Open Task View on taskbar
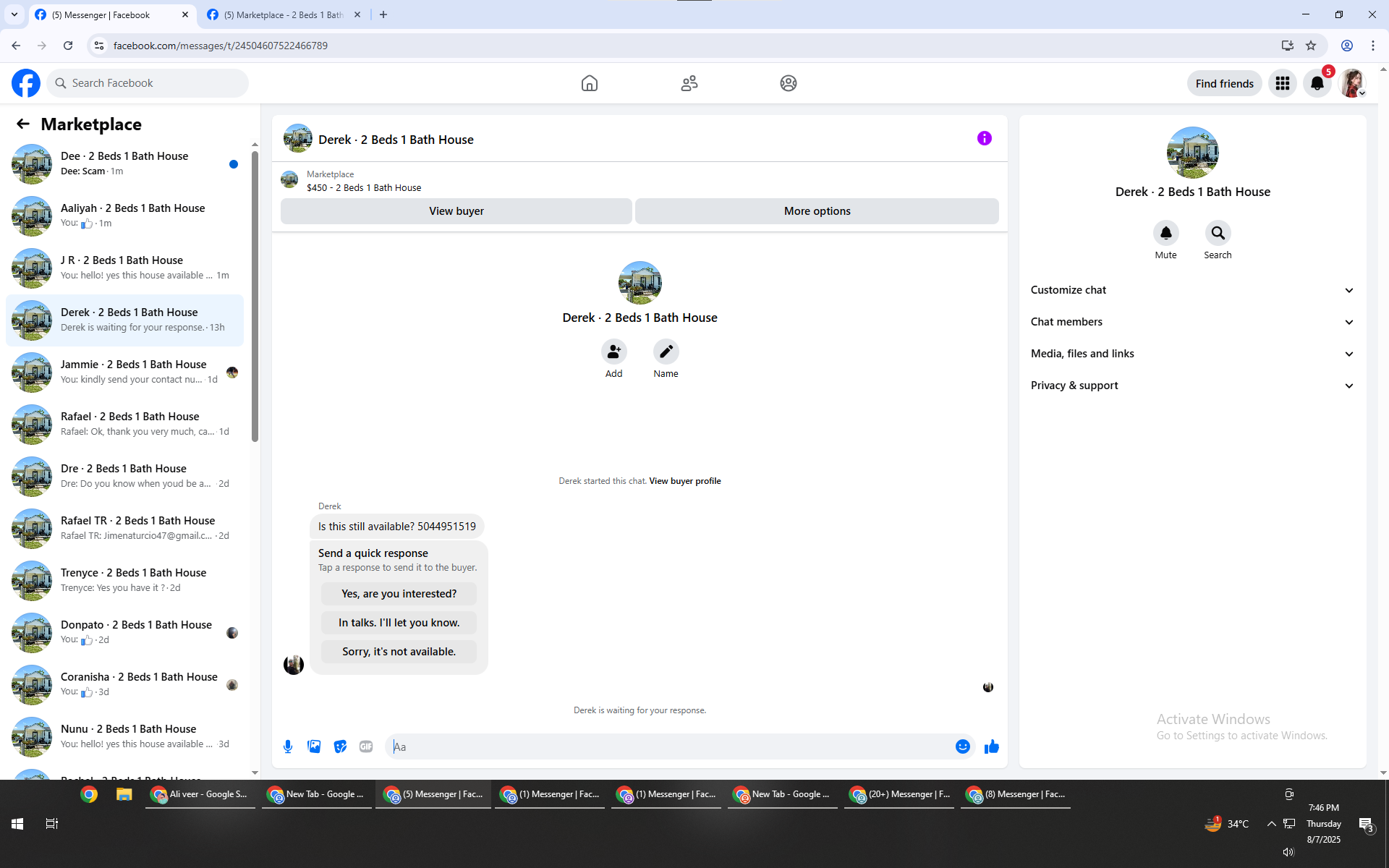The height and width of the screenshot is (868, 1389). pyautogui.click(x=52, y=824)
